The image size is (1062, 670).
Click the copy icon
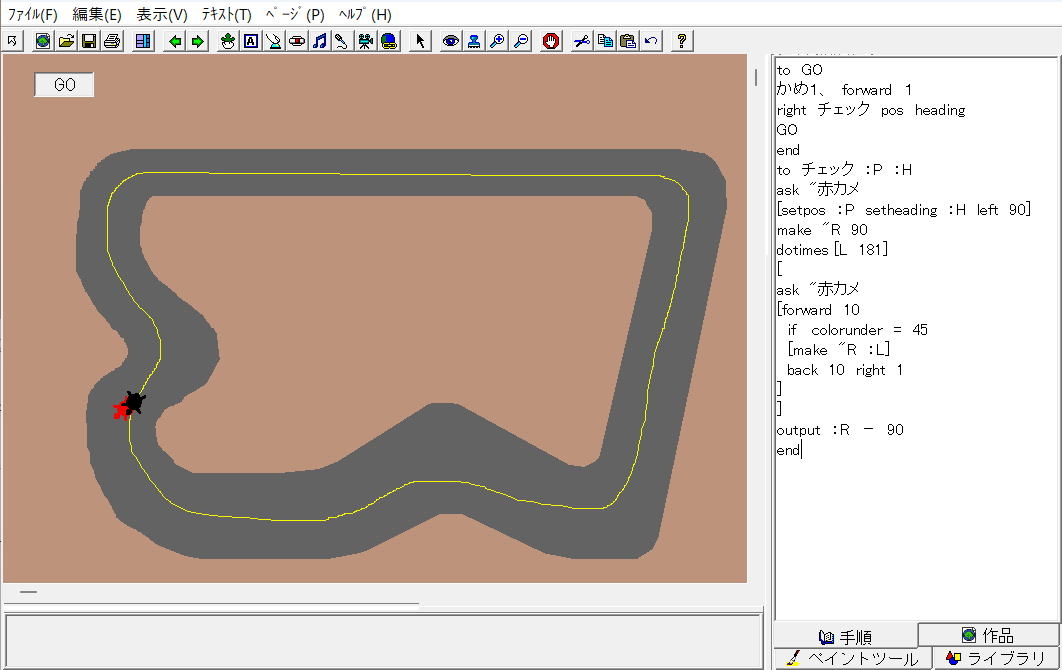605,41
